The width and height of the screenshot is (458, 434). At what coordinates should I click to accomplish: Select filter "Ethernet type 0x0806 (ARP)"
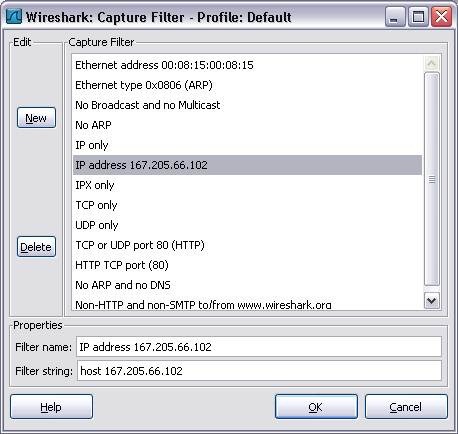(x=247, y=85)
